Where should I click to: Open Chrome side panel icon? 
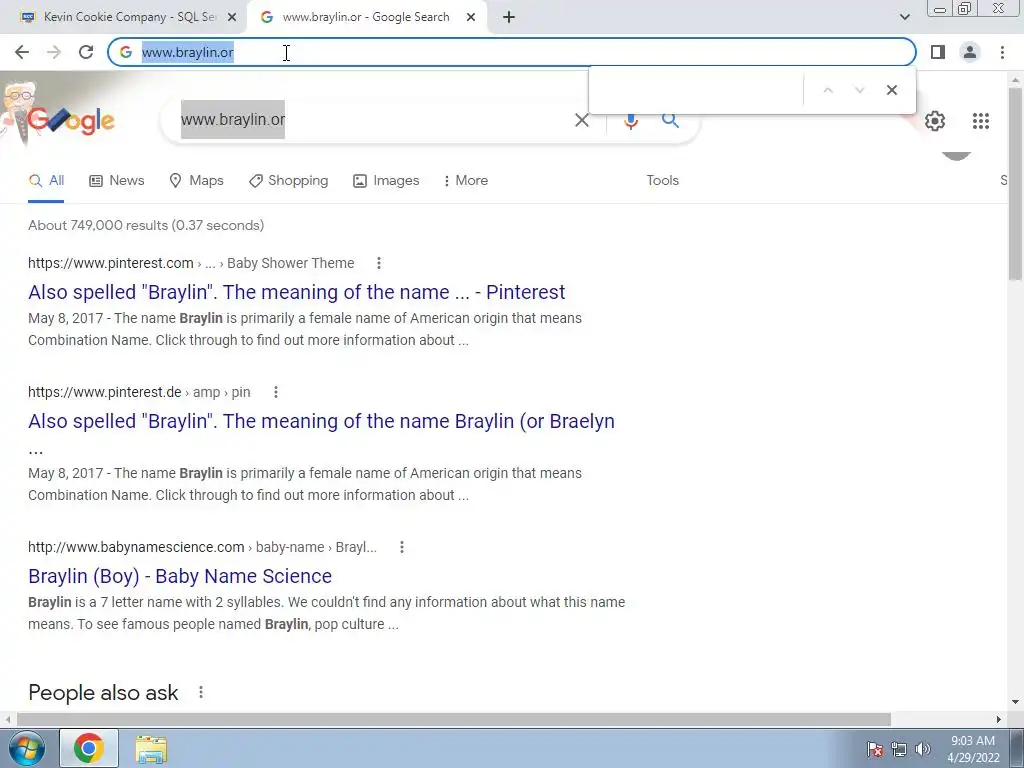(938, 52)
